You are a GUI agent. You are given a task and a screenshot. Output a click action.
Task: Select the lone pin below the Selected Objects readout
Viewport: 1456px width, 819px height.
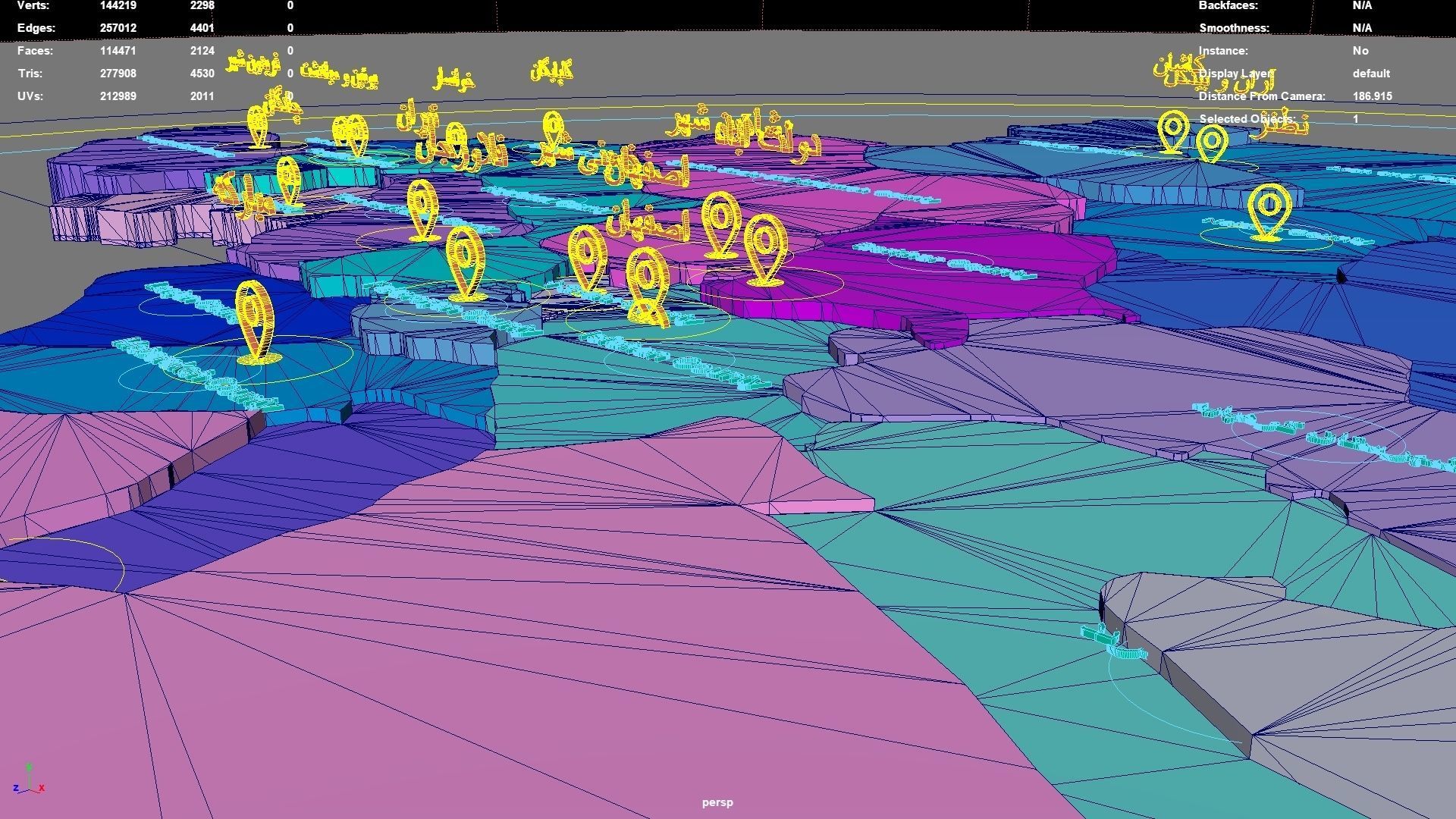tap(1269, 212)
